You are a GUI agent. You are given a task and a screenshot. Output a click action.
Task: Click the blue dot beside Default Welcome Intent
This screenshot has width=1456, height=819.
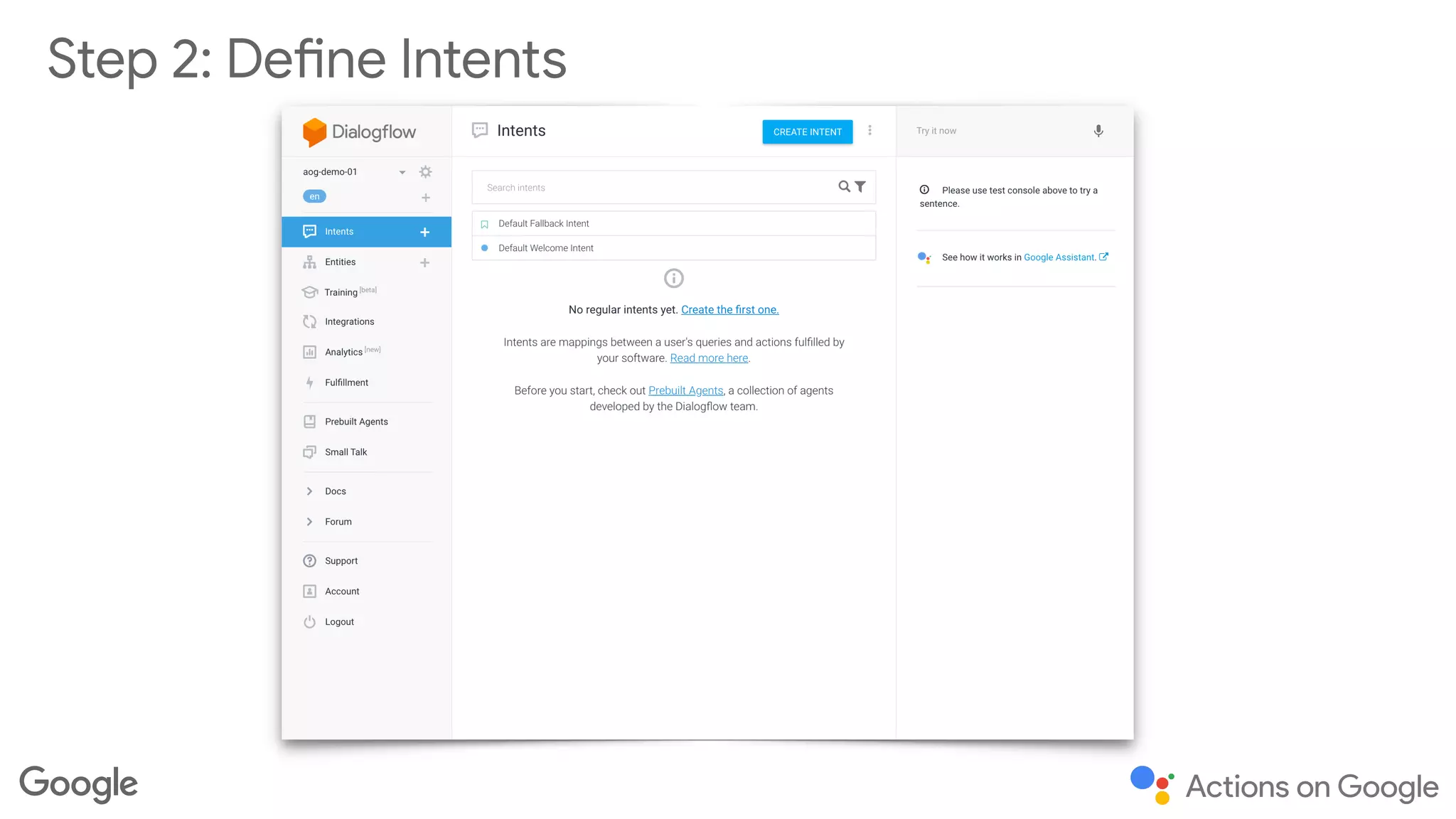tap(484, 248)
